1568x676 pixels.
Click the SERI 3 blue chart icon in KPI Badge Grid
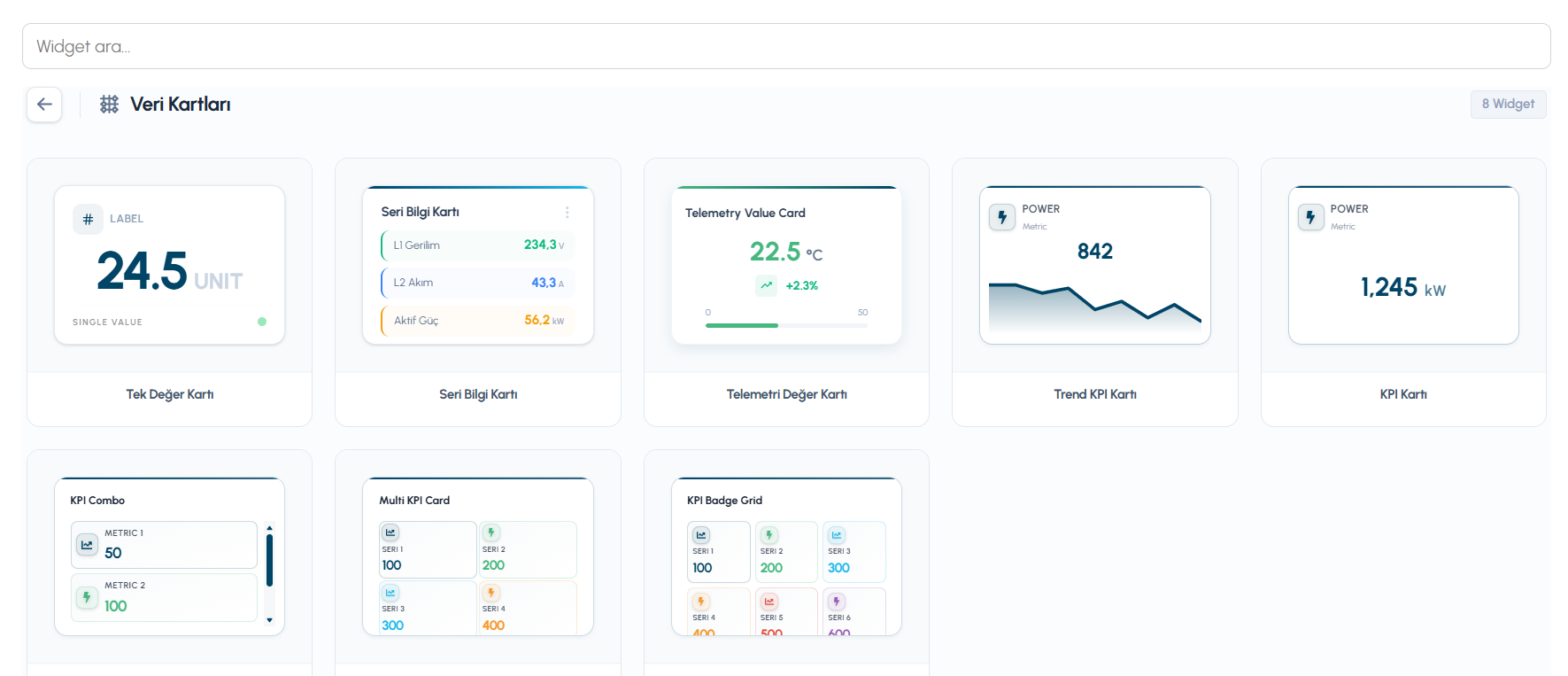[x=837, y=535]
